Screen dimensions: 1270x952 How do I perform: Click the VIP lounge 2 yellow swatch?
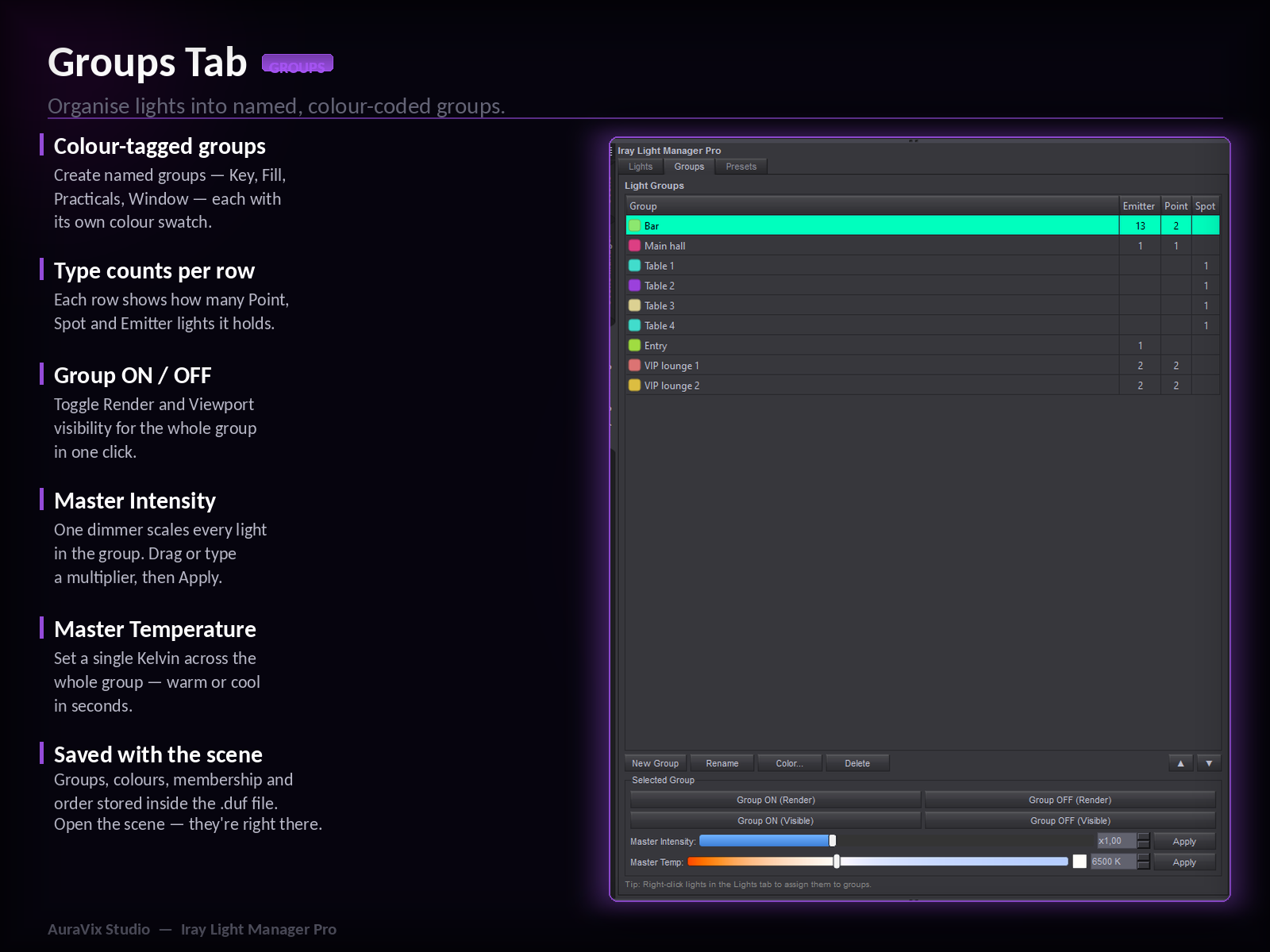634,386
